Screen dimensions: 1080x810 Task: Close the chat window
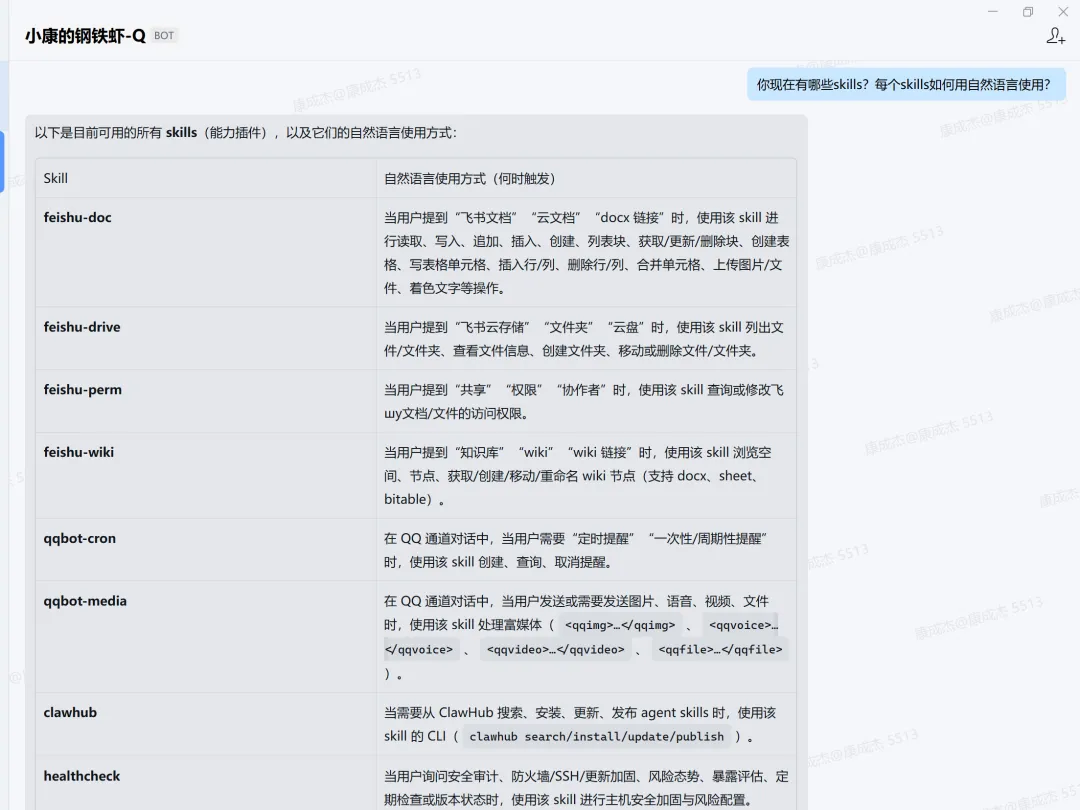(x=1063, y=12)
